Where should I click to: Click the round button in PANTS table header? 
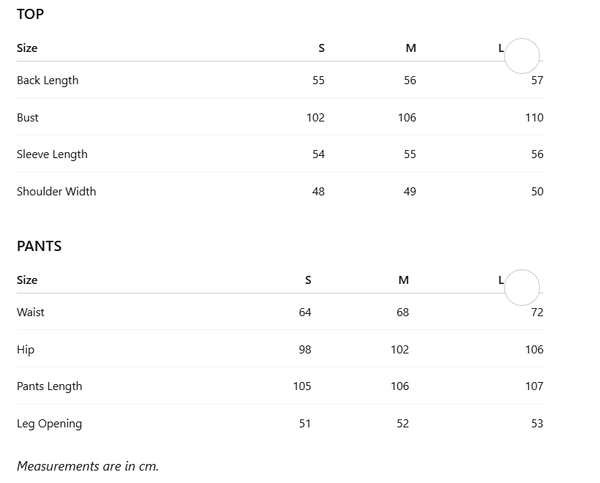(x=522, y=287)
